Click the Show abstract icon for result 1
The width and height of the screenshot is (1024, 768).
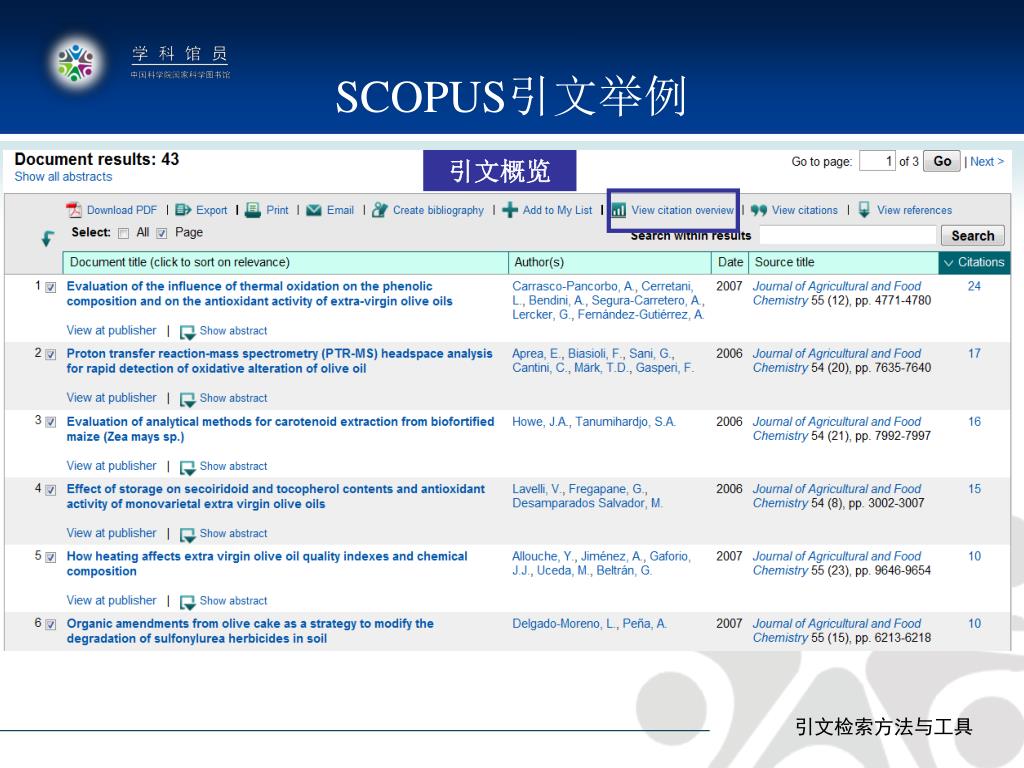(187, 332)
